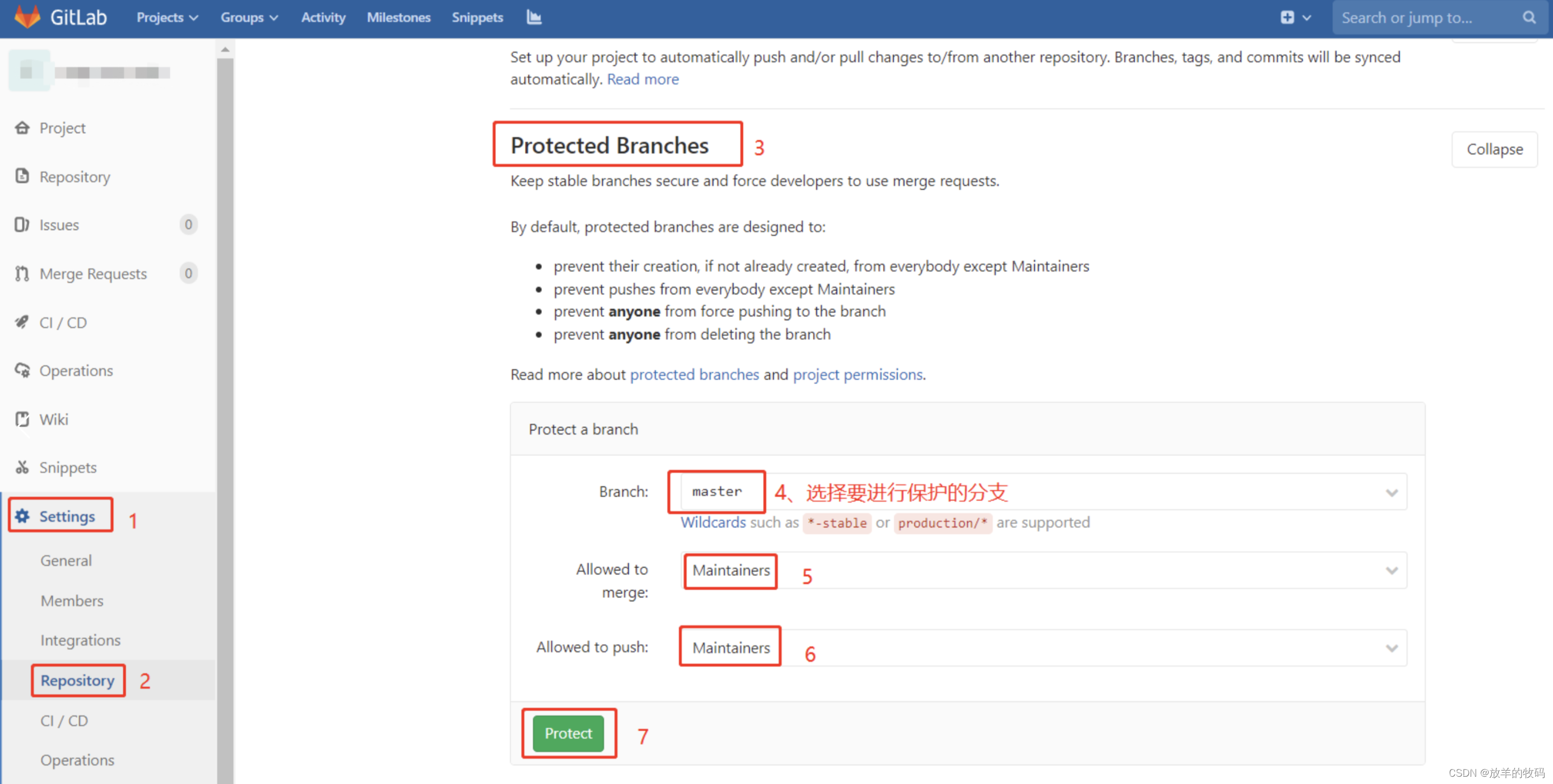Click the Protect button
The width and height of the screenshot is (1553, 784).
567,732
